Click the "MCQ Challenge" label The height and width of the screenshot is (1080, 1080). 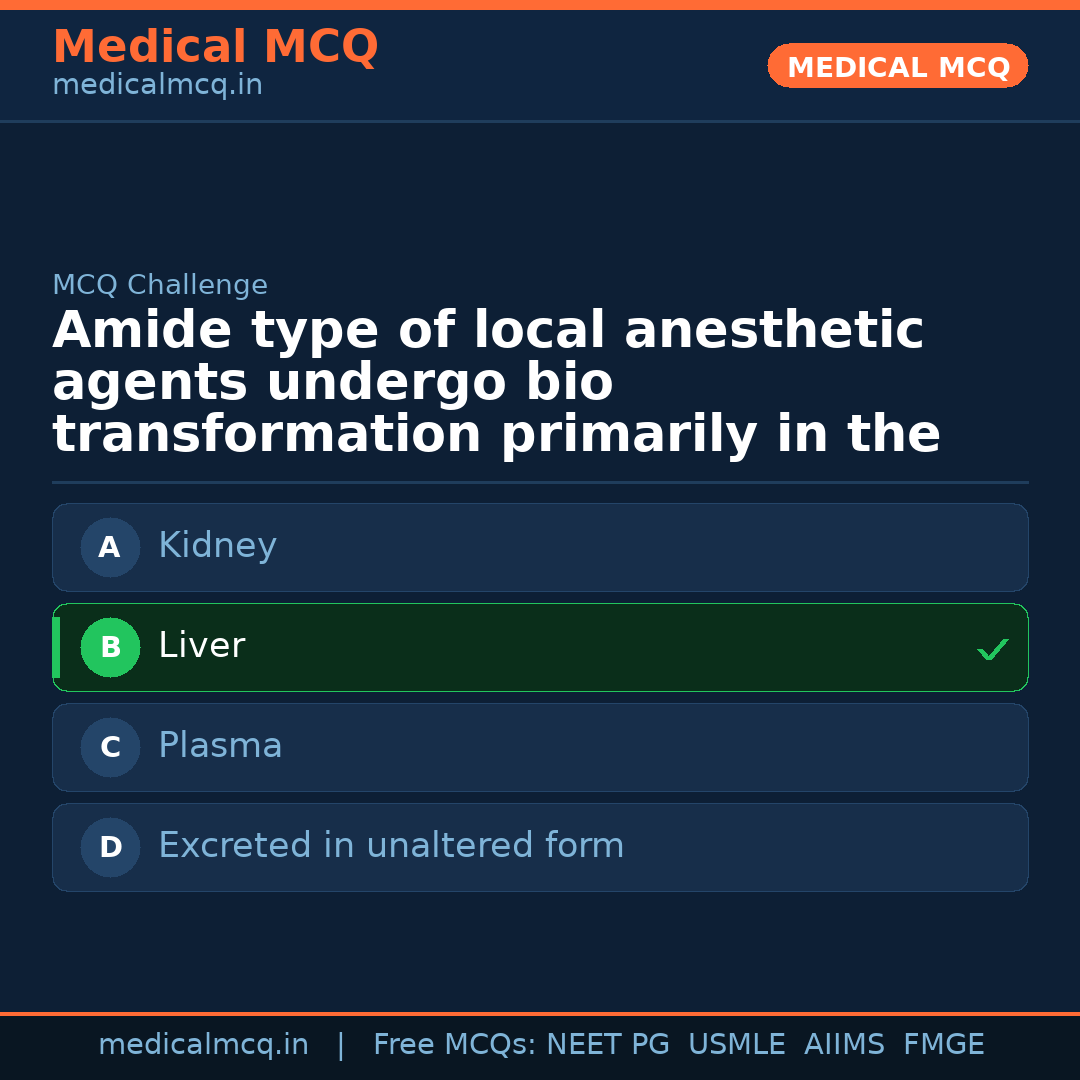pos(160,285)
